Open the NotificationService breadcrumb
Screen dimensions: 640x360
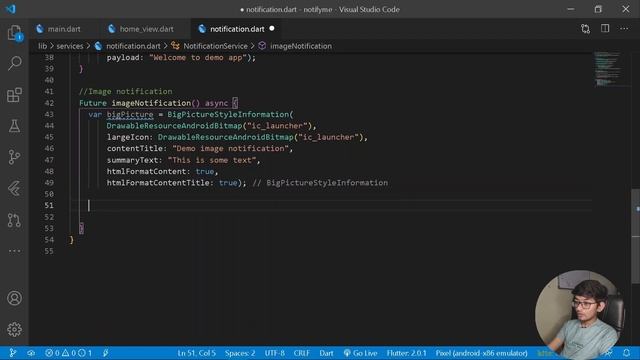point(215,46)
